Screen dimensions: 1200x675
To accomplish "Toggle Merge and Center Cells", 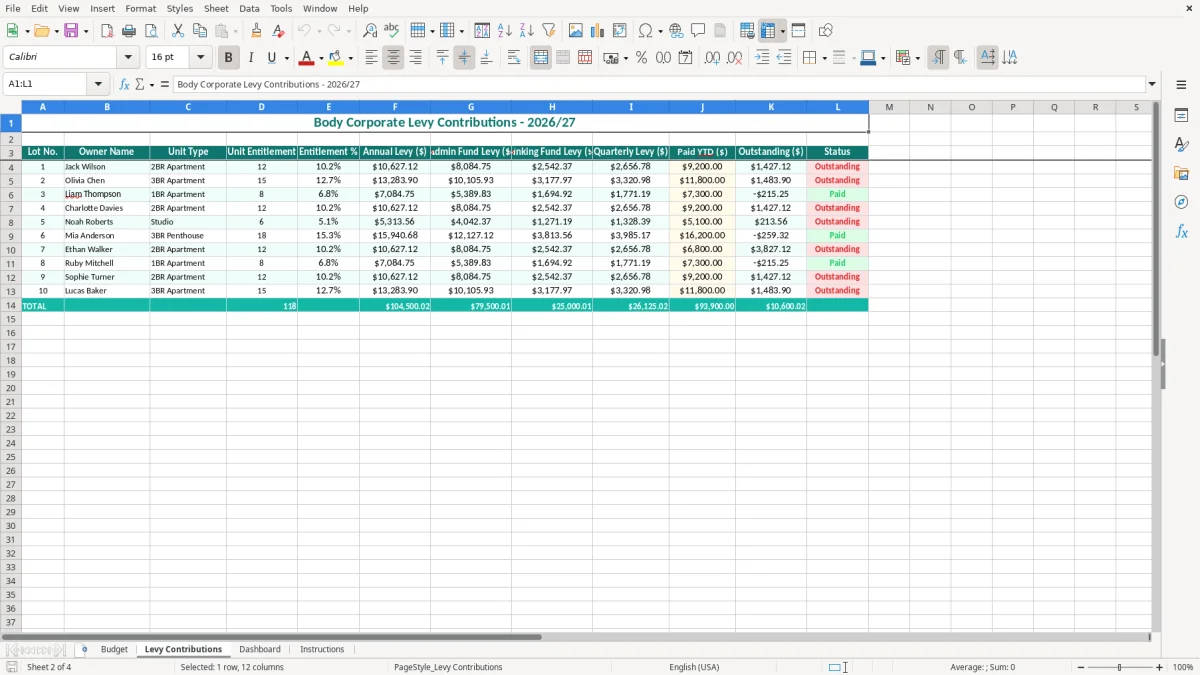I will click(541, 58).
